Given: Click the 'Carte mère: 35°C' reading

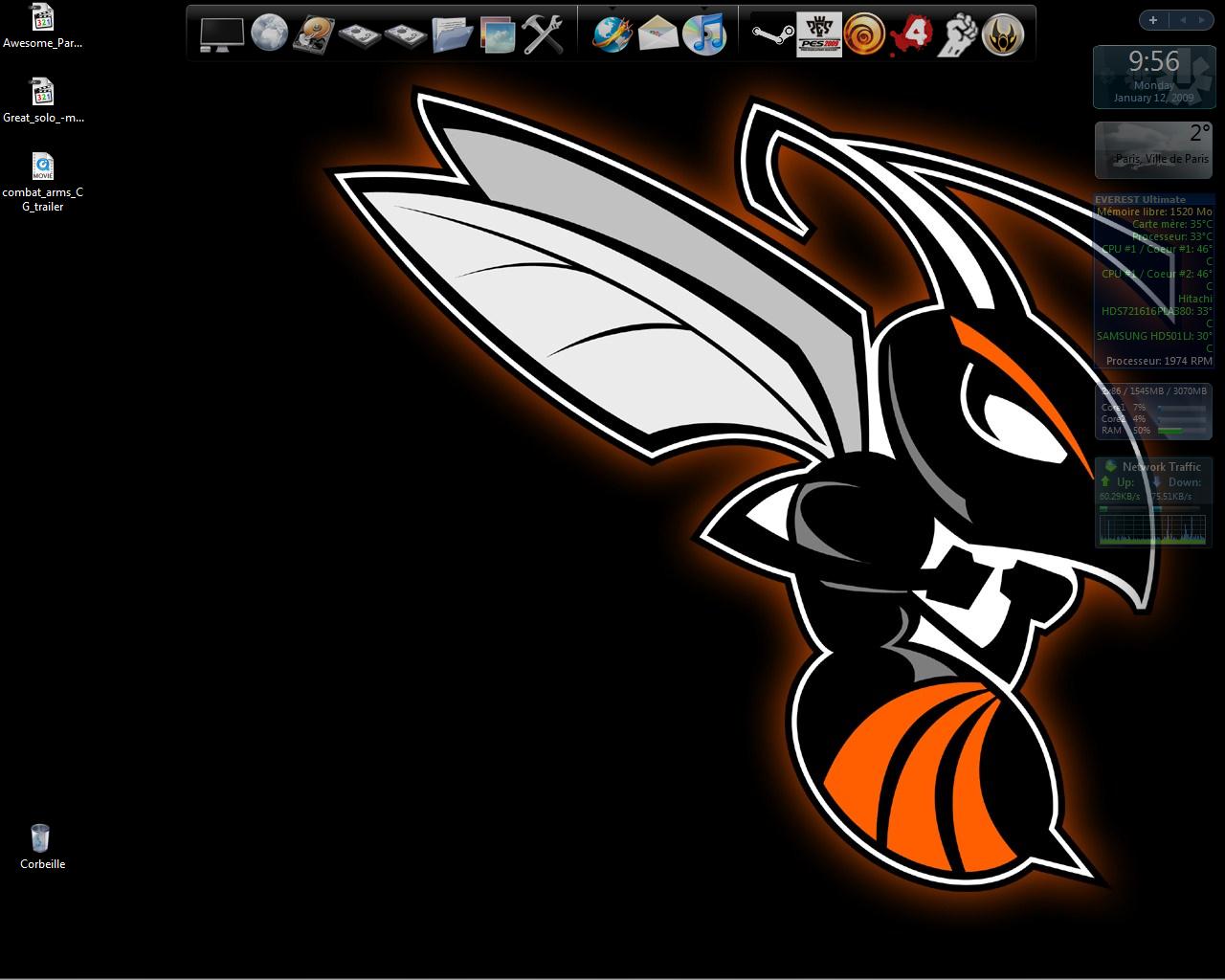Looking at the screenshot, I should [x=1171, y=224].
